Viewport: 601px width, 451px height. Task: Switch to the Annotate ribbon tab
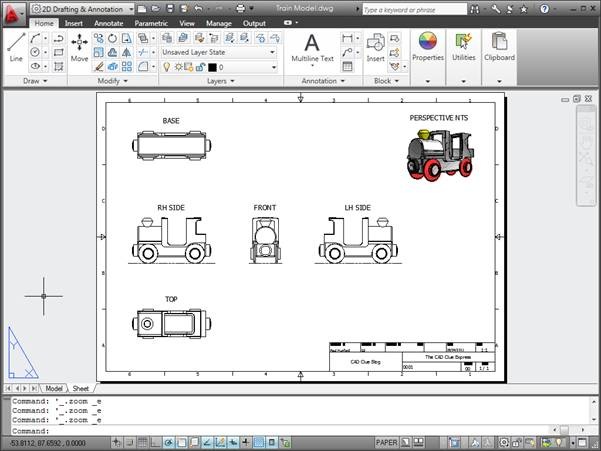(108, 23)
